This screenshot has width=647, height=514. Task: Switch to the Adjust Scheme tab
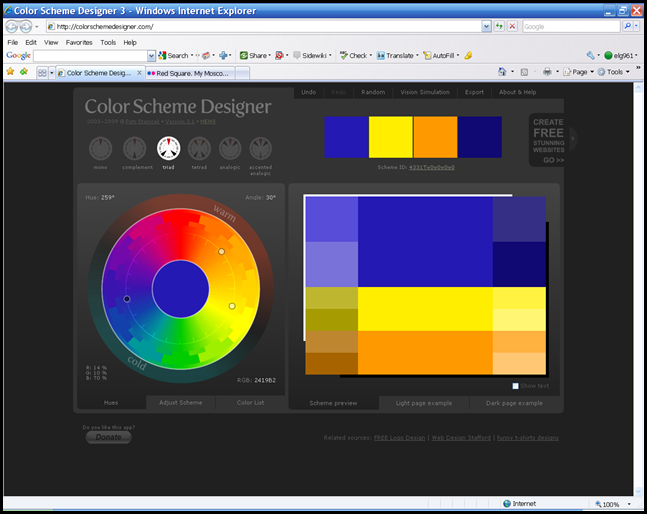click(x=181, y=403)
